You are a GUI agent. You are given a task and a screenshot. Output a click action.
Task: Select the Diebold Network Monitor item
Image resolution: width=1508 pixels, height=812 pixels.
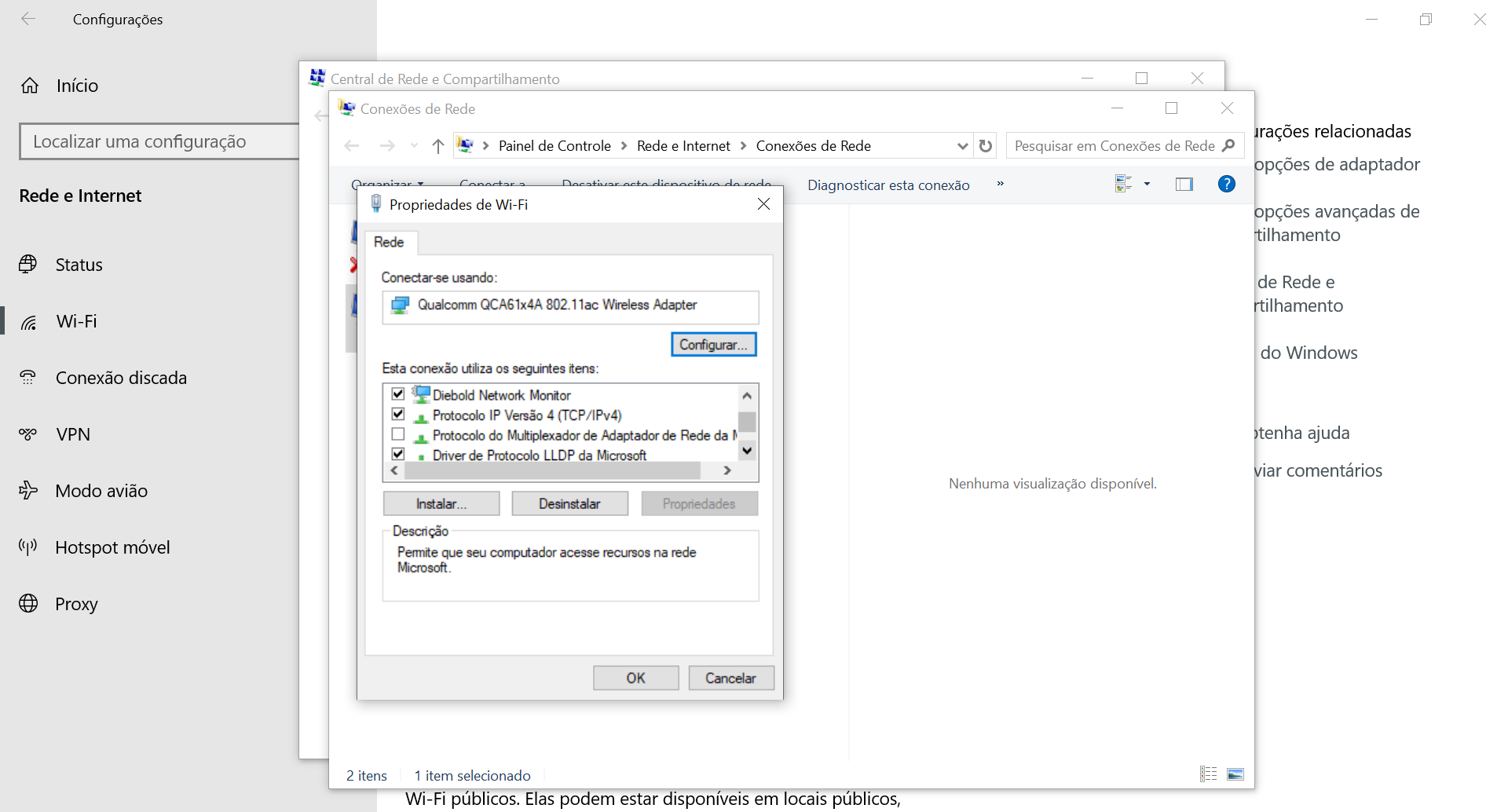501,395
